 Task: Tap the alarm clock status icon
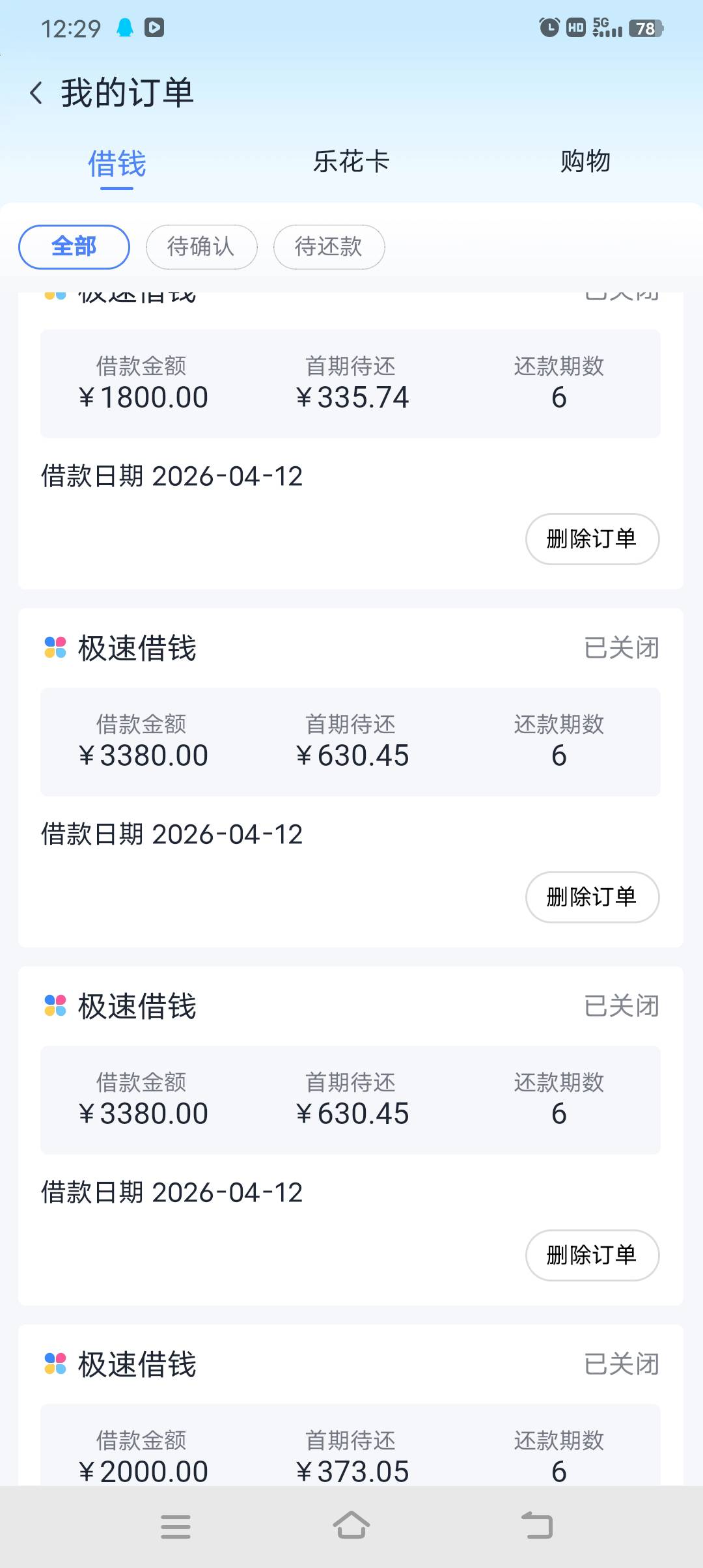[x=549, y=27]
